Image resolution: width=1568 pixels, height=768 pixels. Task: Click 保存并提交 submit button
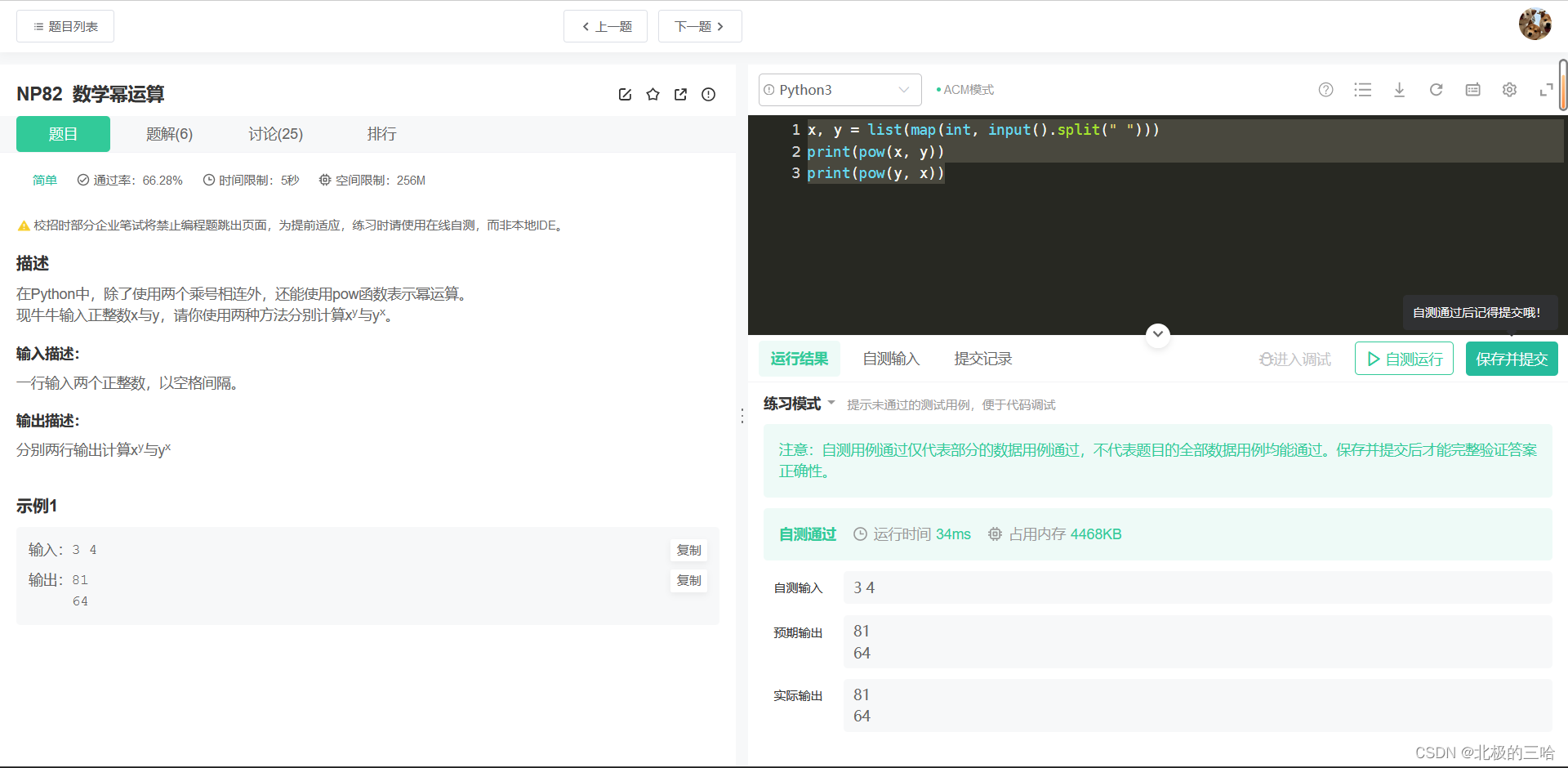coord(1512,359)
